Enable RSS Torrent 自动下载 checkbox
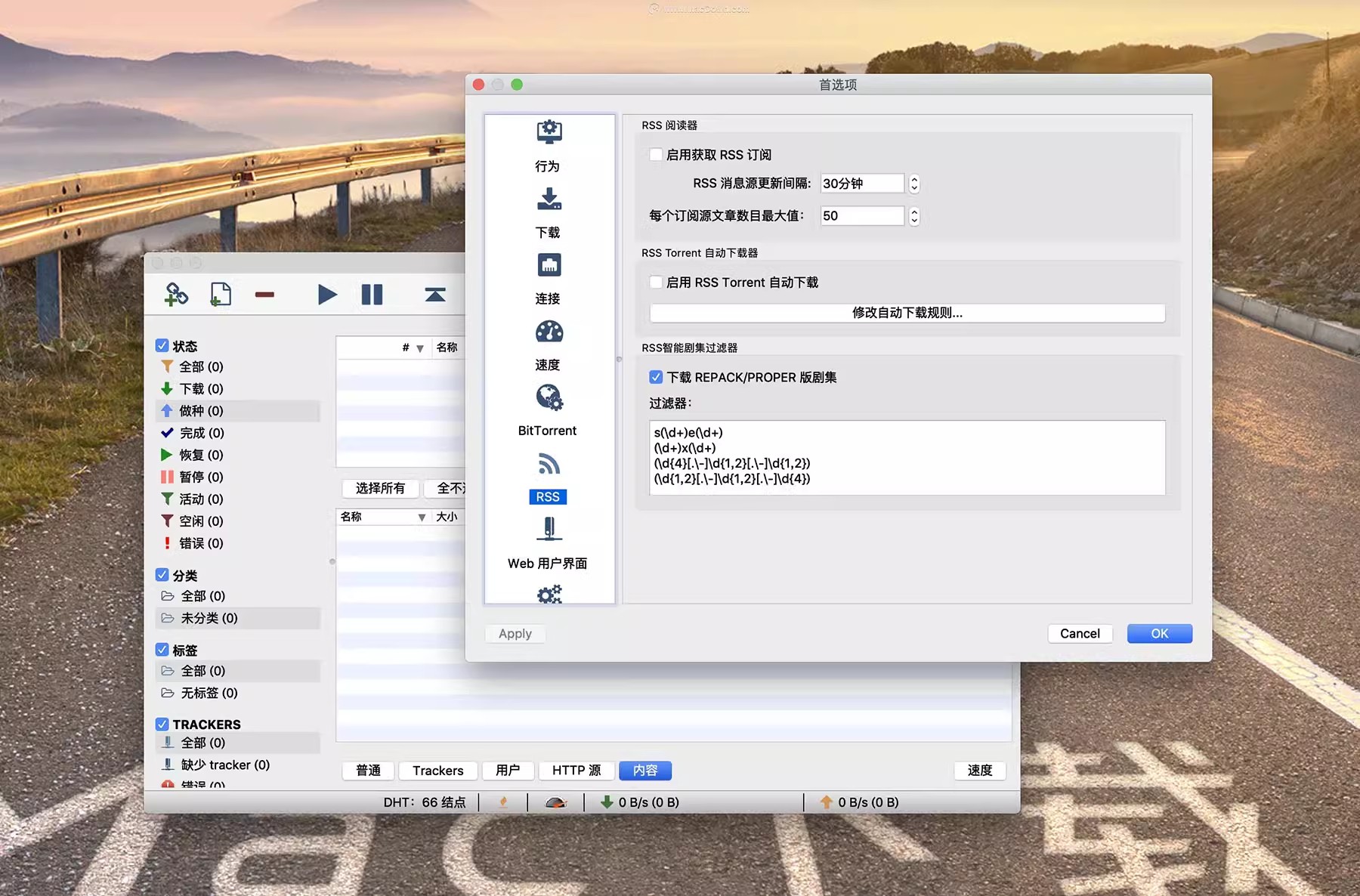Screen dimensions: 1360x896 click(655, 282)
